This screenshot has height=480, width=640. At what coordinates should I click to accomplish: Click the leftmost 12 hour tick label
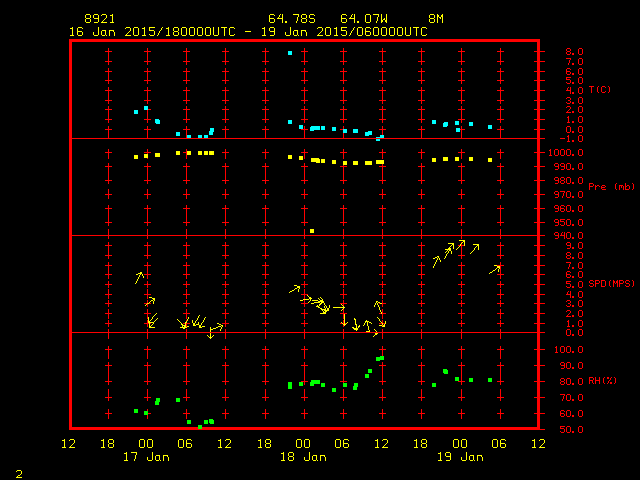tap(68, 443)
